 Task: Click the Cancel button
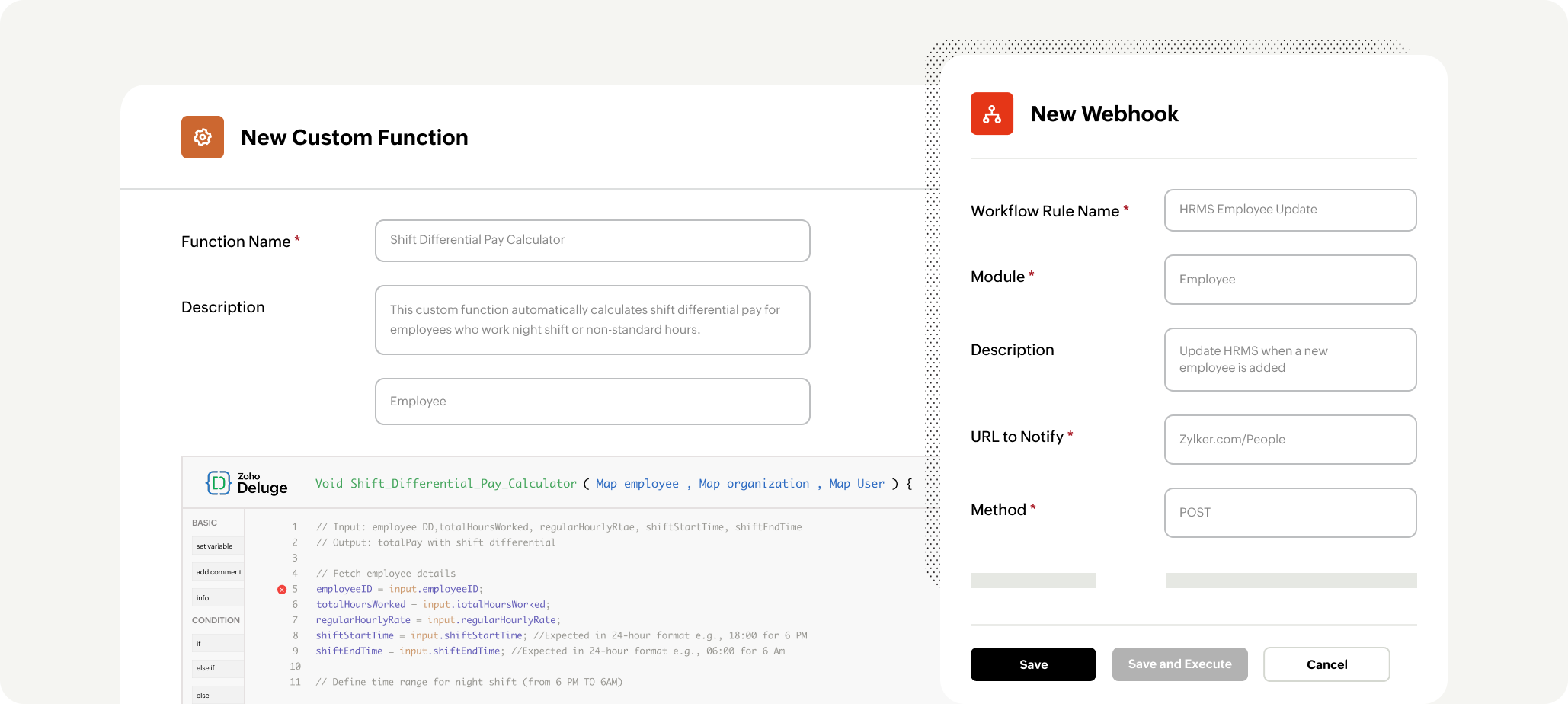[x=1326, y=664]
